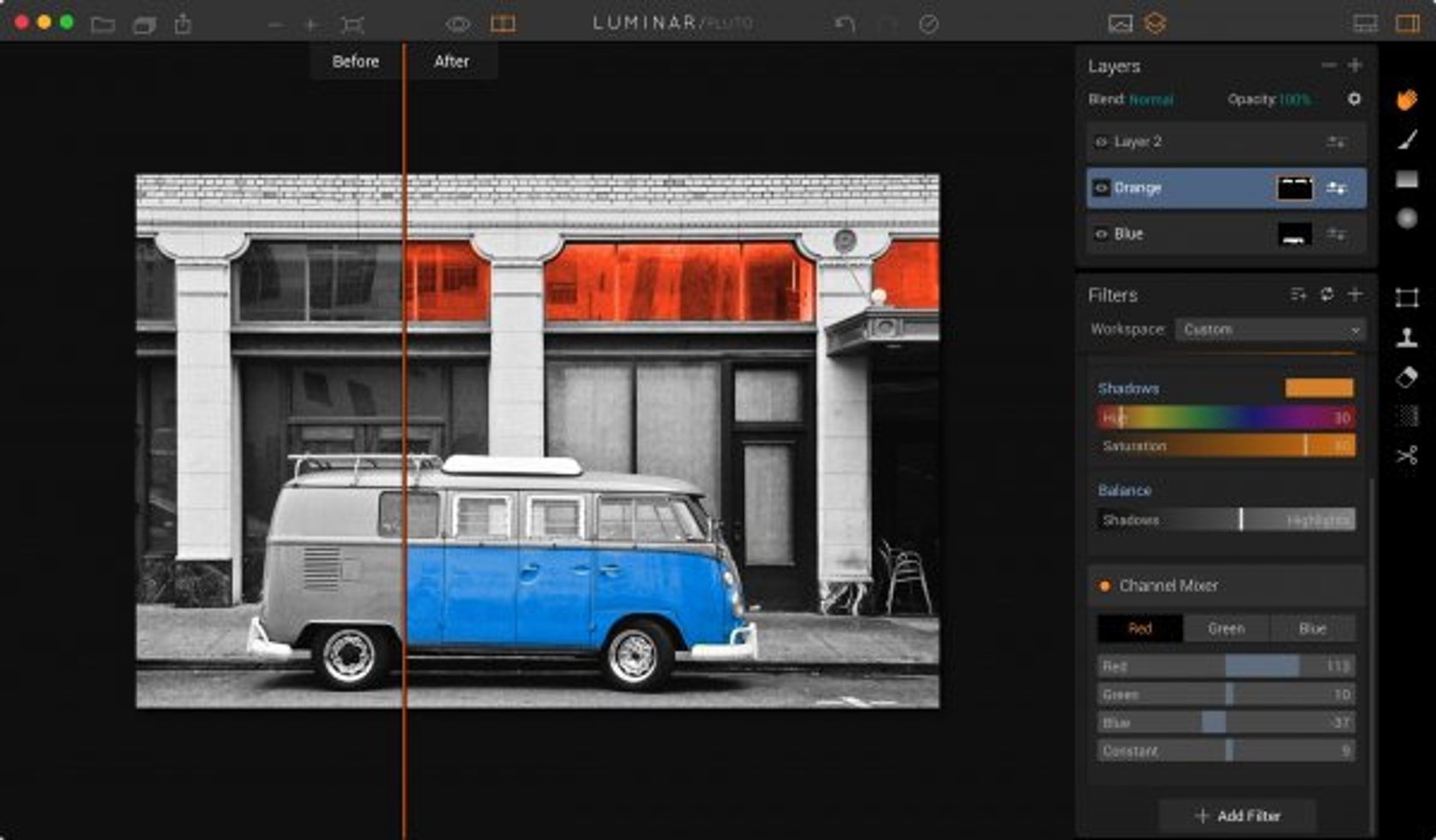Viewport: 1436px width, 840px height.
Task: Select the Hand tool in the right toolbar
Action: coord(1406,98)
